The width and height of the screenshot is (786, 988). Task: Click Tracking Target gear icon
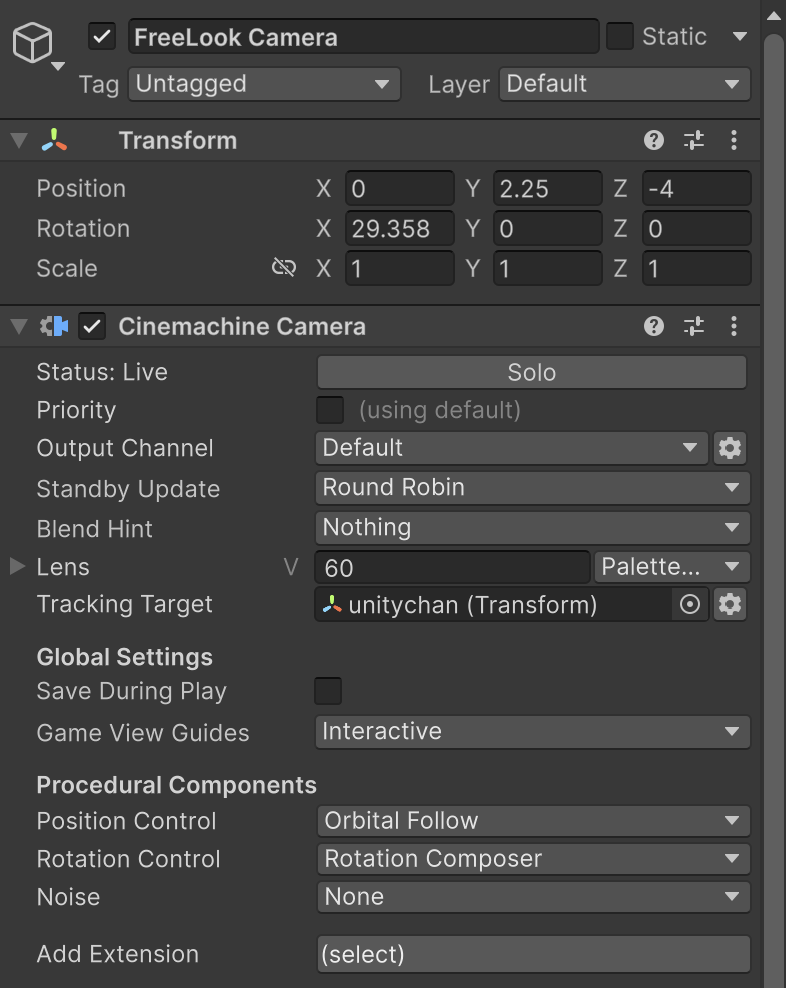pos(730,604)
